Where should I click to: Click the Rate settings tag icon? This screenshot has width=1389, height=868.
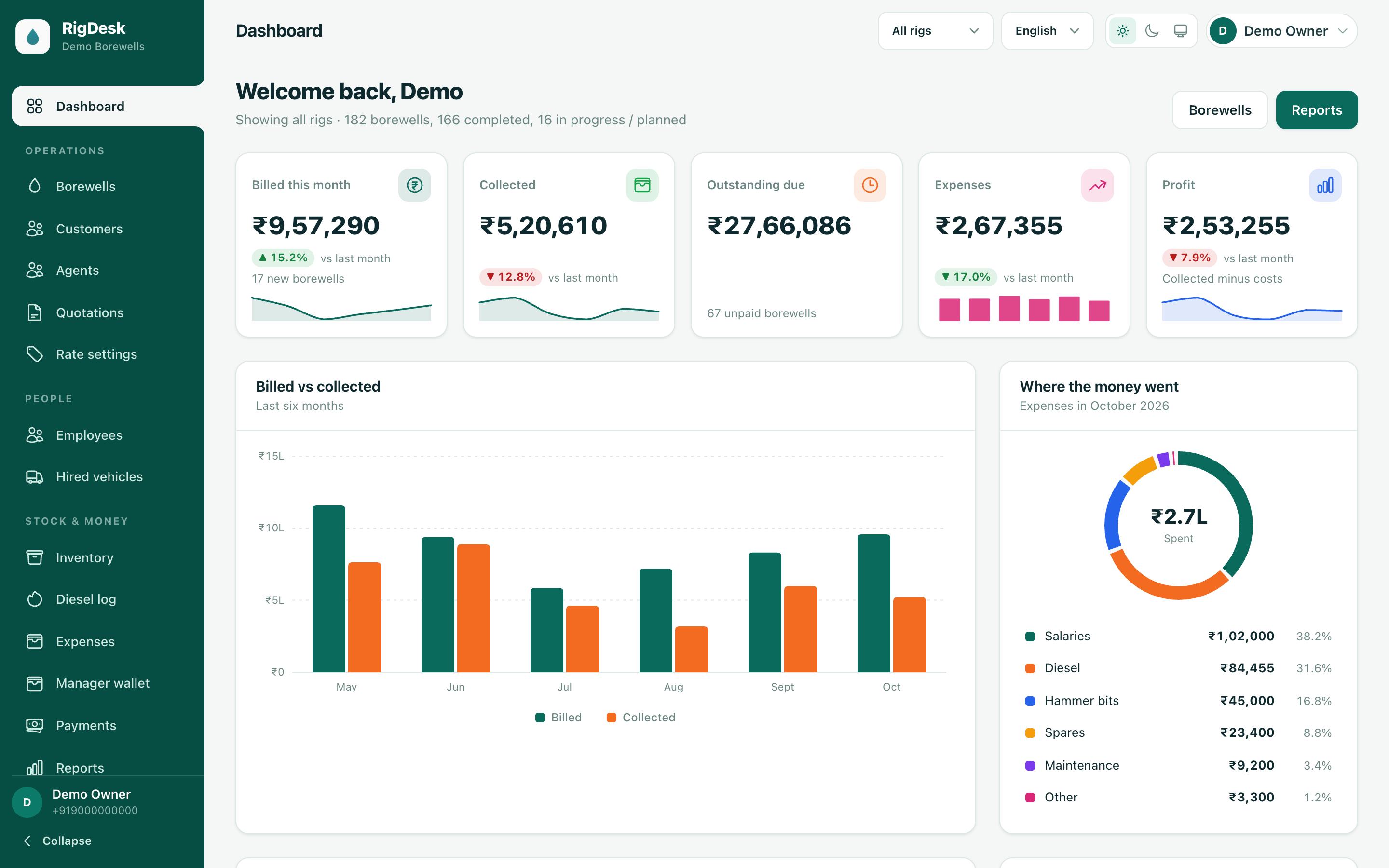pos(34,354)
